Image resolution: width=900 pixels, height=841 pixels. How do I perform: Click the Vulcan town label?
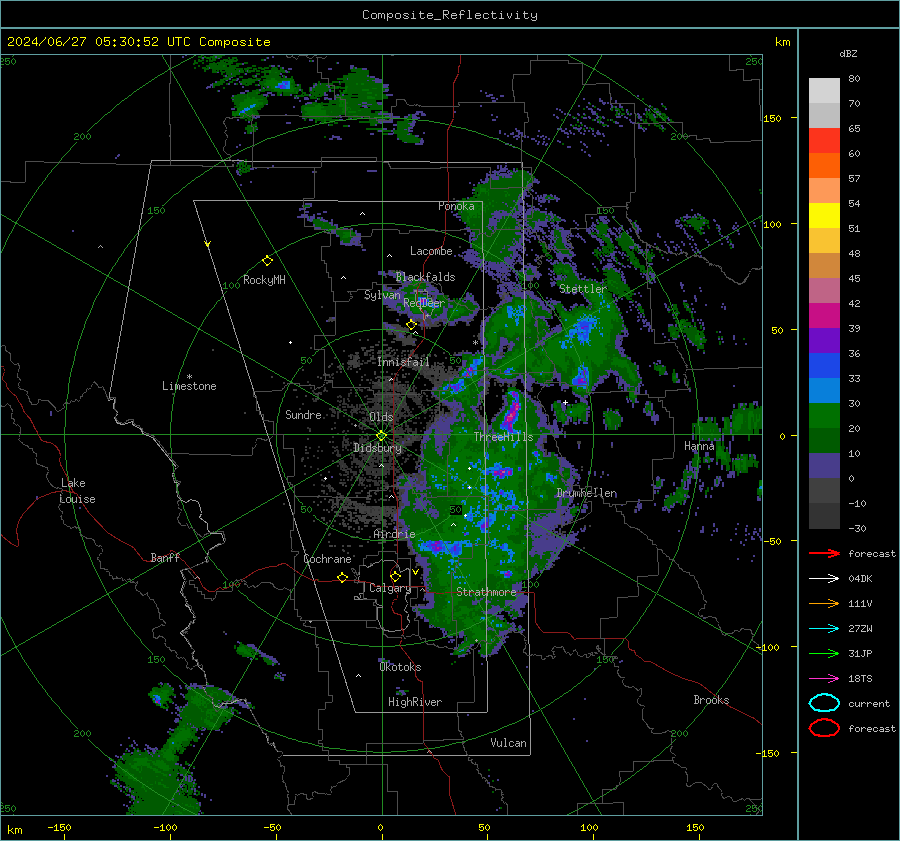pyautogui.click(x=508, y=743)
